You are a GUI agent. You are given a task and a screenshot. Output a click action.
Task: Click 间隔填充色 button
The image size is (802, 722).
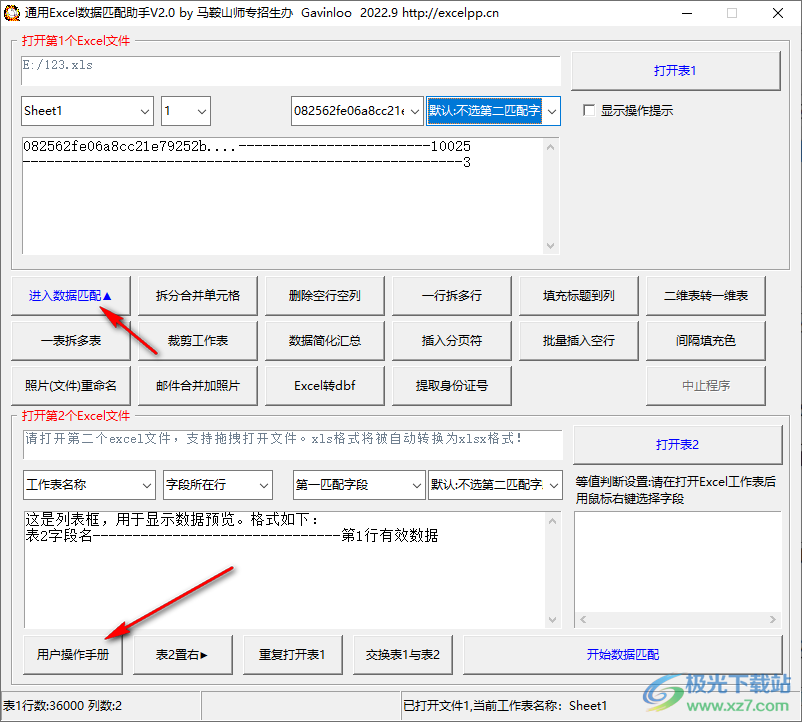click(x=706, y=341)
